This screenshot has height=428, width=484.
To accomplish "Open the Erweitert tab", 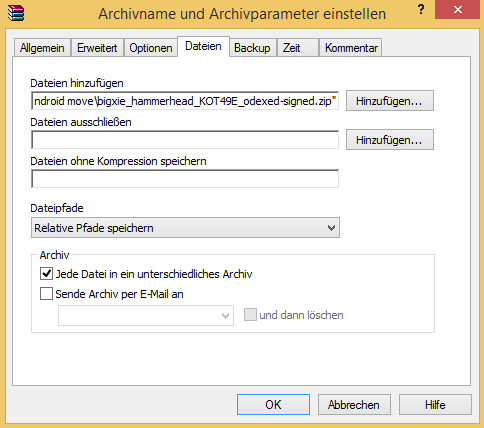I will [97, 48].
